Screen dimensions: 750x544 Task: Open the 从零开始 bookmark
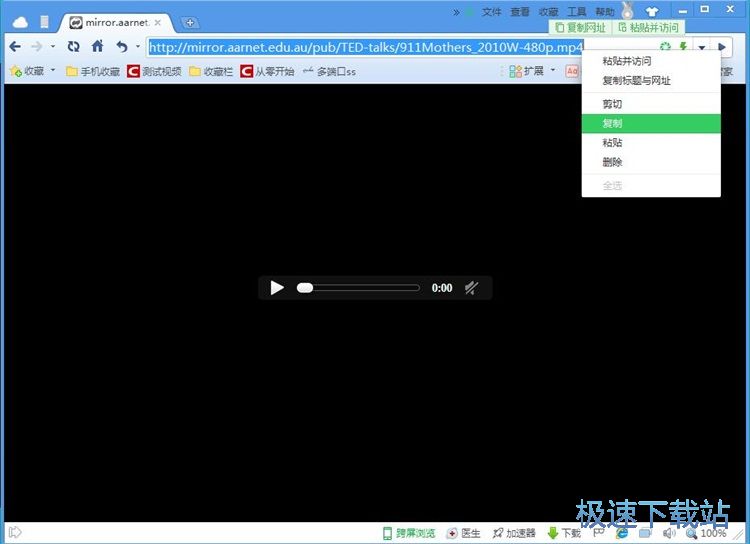tap(267, 71)
